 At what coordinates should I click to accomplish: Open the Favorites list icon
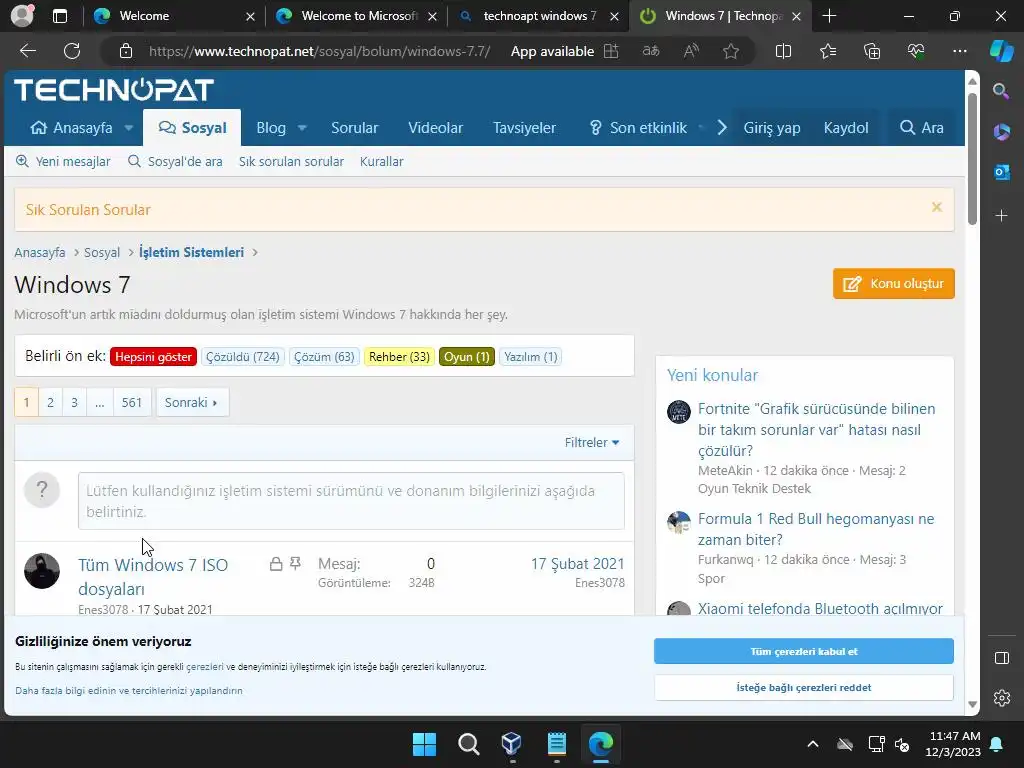pyautogui.click(x=827, y=51)
